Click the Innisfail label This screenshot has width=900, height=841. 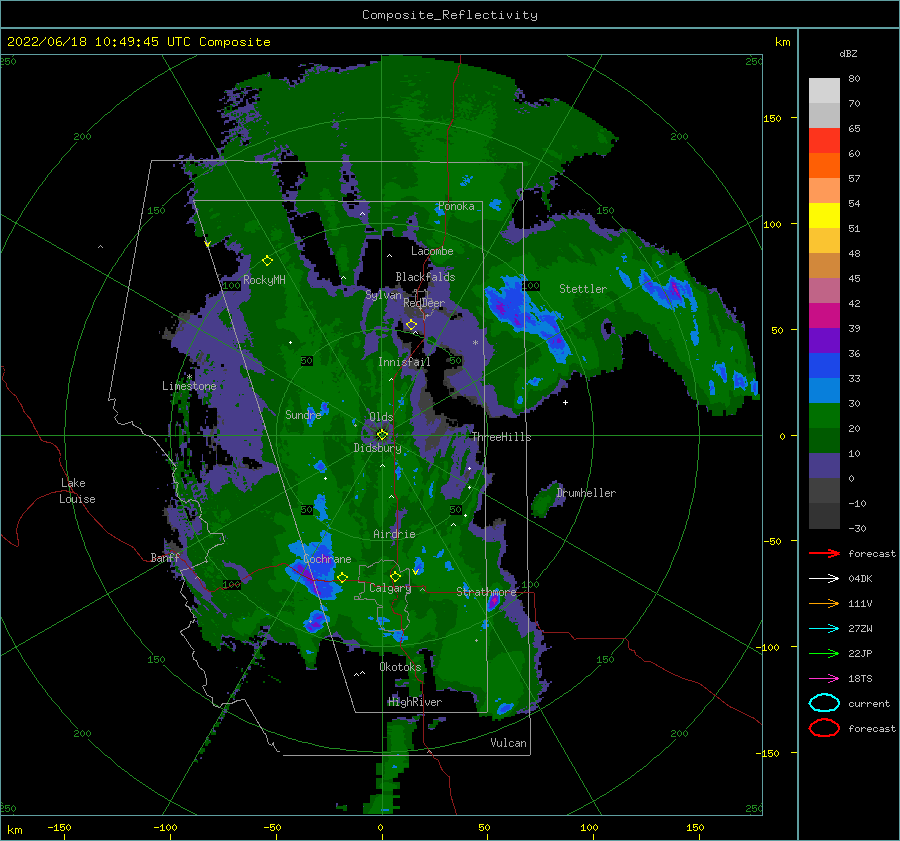tap(404, 362)
